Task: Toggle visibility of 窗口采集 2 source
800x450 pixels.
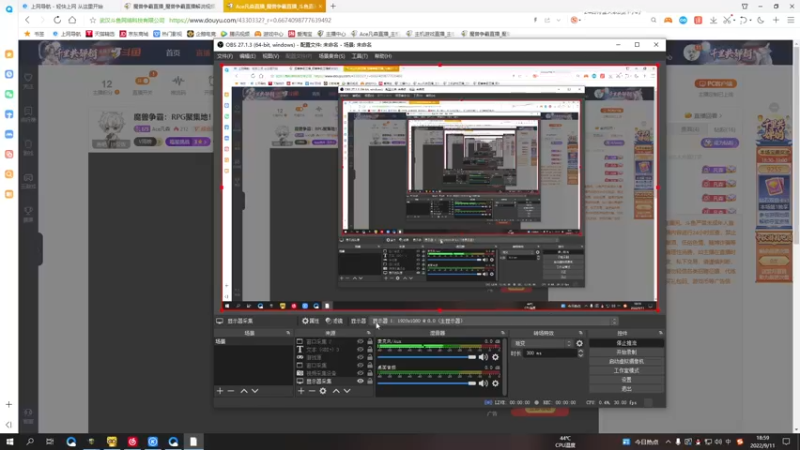Action: 360,342
